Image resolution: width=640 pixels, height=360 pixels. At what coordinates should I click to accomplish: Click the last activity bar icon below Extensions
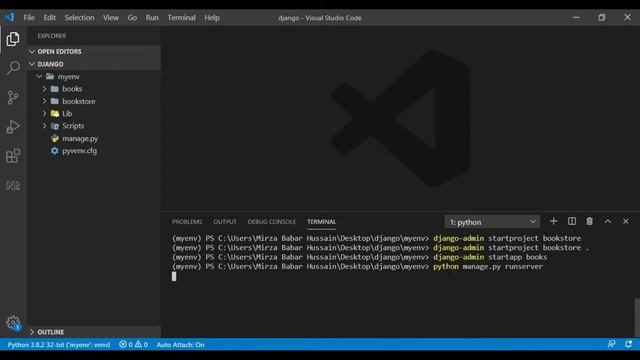(x=13, y=186)
